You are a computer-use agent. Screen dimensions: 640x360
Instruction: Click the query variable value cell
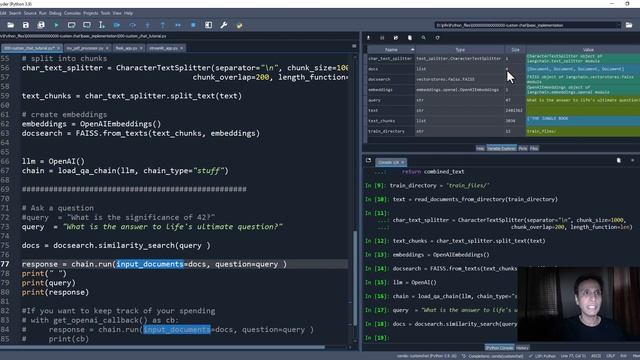[x=583, y=100]
